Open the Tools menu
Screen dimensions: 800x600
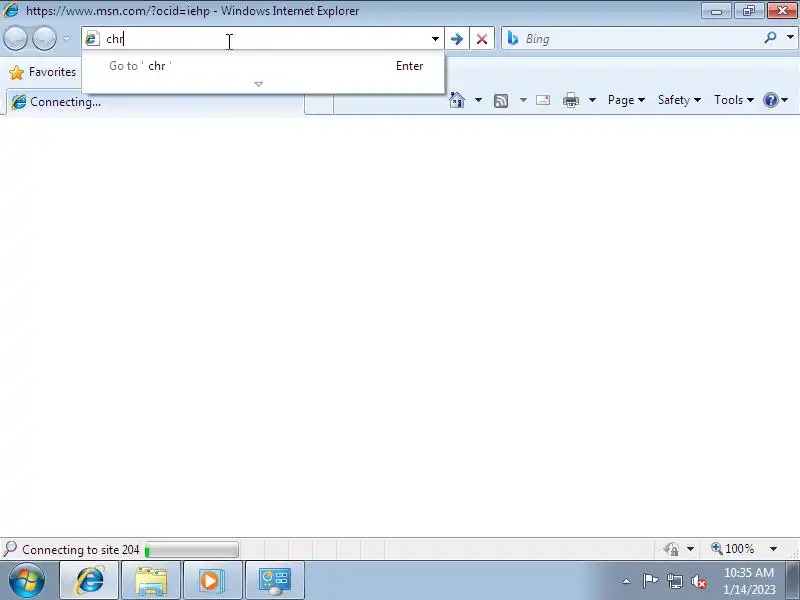pos(734,100)
